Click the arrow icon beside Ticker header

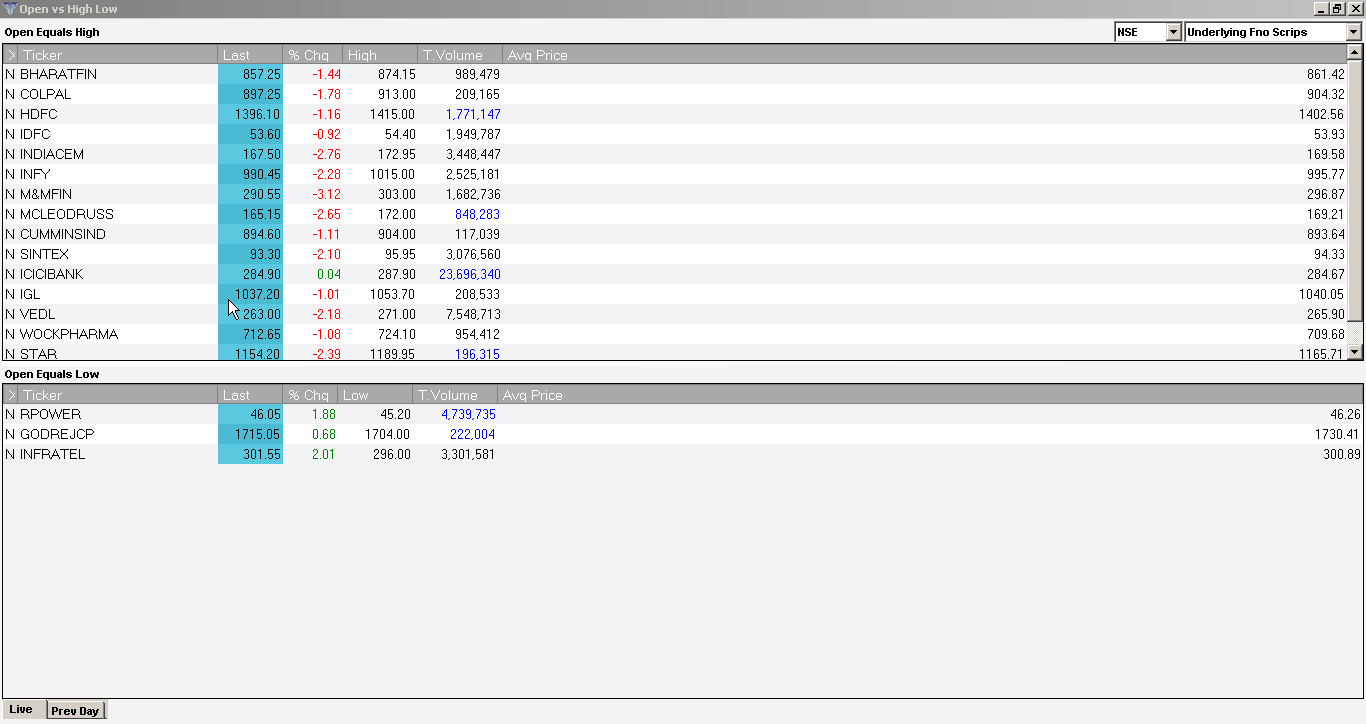tap(10, 54)
